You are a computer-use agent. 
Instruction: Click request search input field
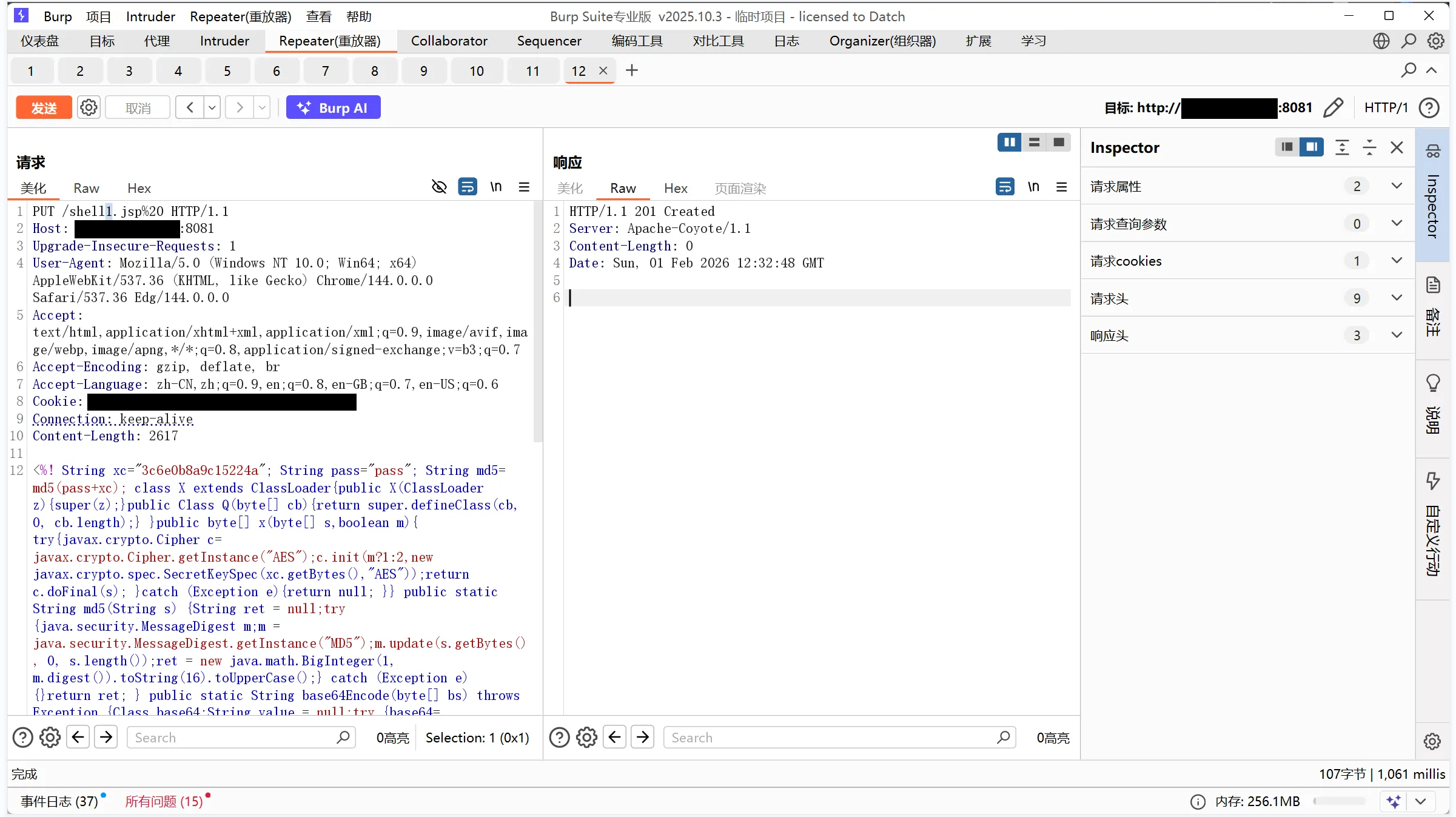[241, 738]
